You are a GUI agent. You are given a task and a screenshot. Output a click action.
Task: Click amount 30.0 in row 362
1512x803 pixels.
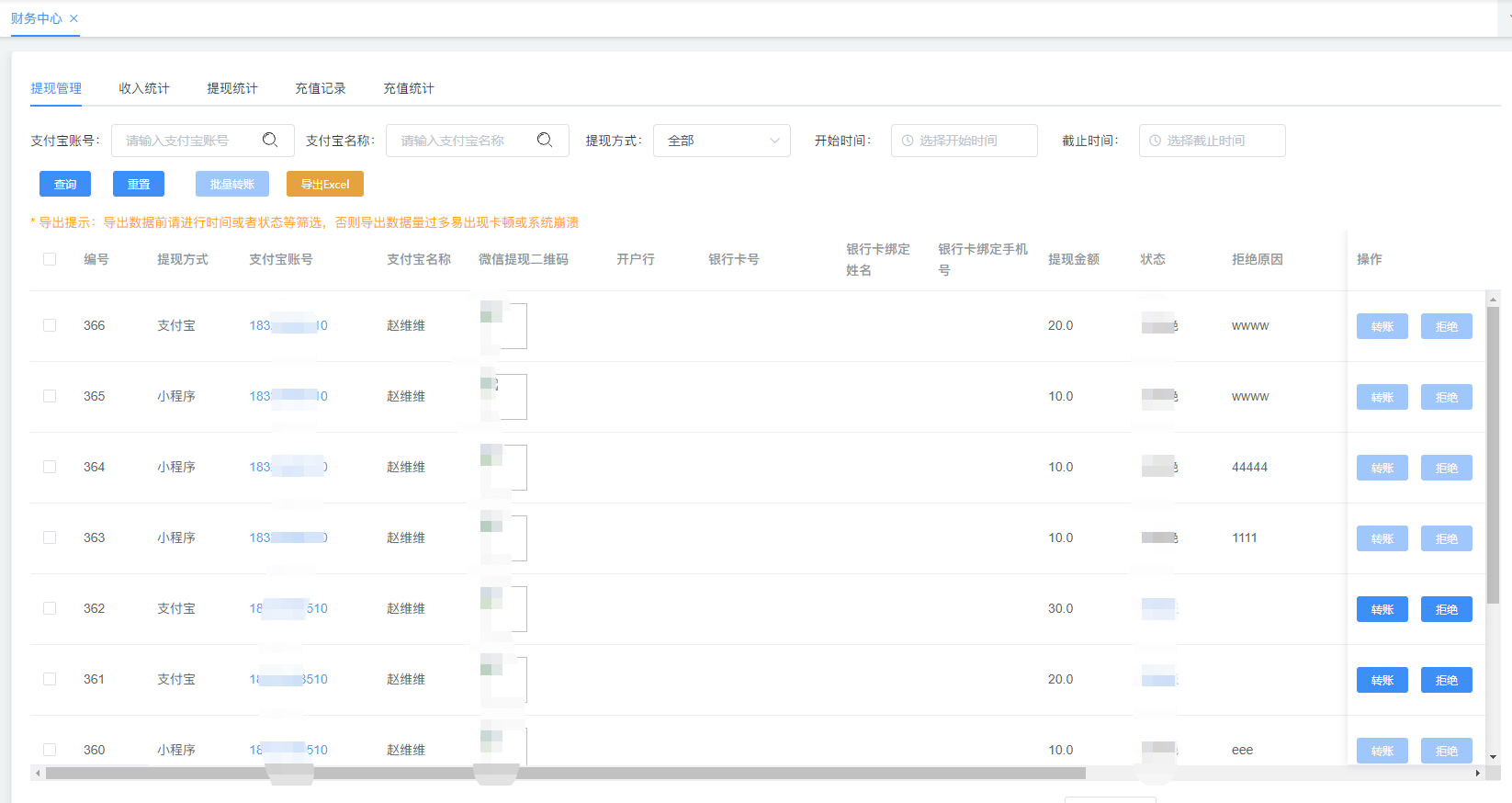tap(1060, 608)
